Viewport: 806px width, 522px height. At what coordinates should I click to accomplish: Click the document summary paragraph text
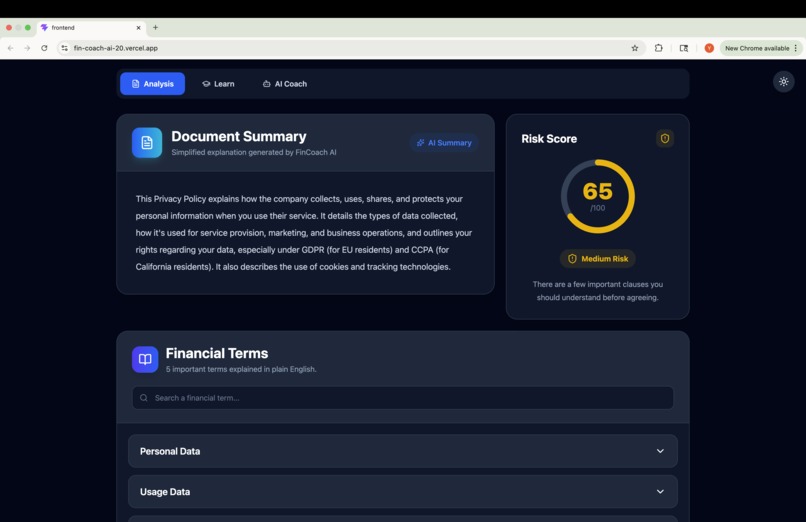304,233
